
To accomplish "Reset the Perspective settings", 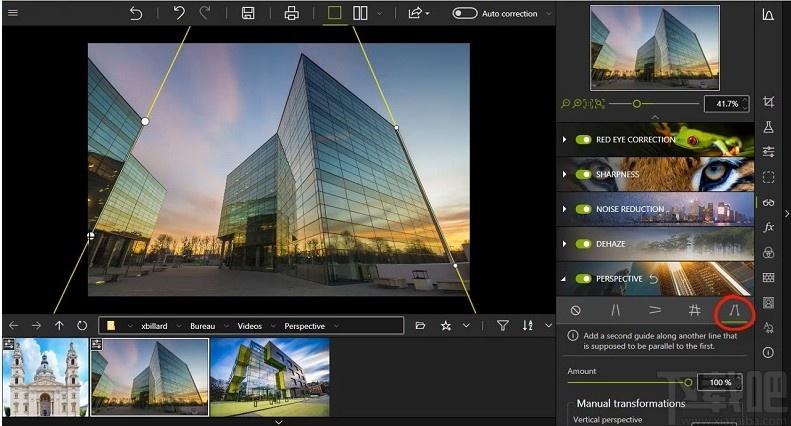I will (x=653, y=279).
